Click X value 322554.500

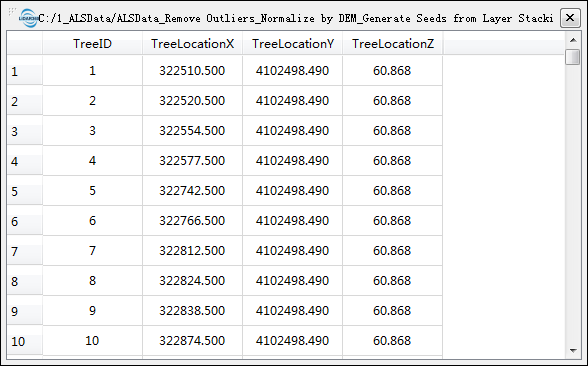pos(192,130)
